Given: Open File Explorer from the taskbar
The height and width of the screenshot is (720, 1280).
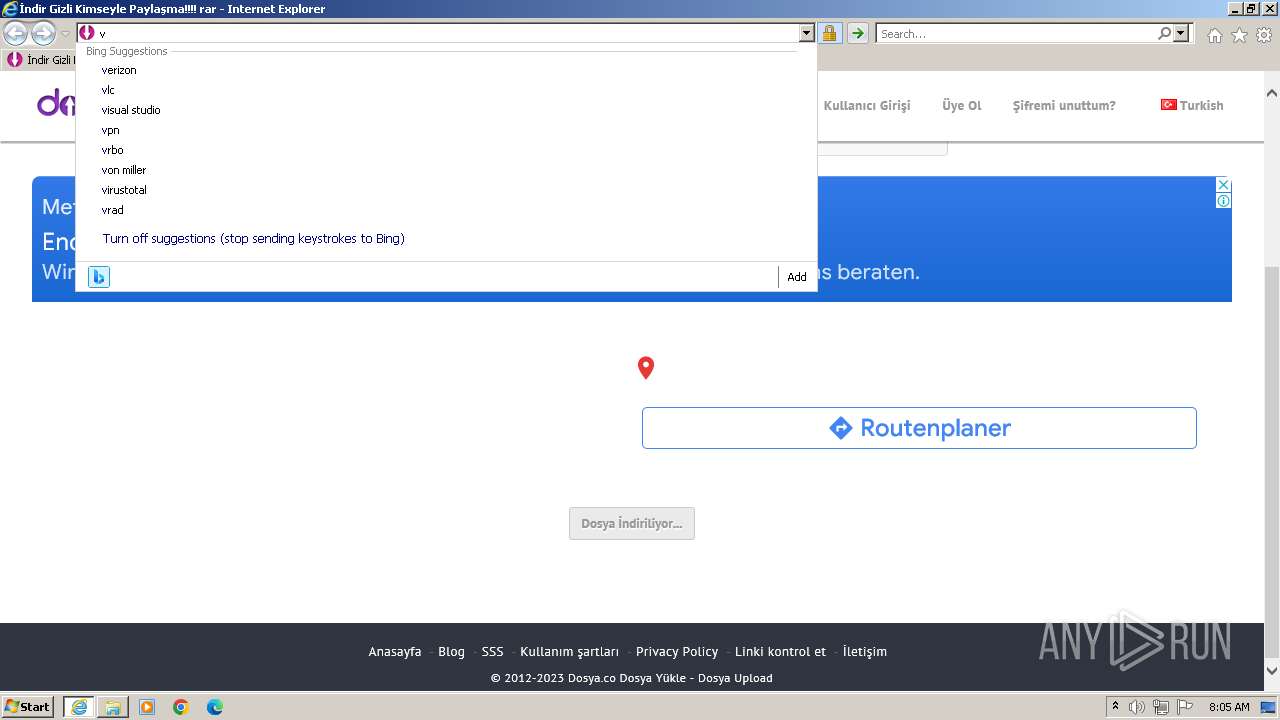Looking at the screenshot, I should pyautogui.click(x=113, y=706).
